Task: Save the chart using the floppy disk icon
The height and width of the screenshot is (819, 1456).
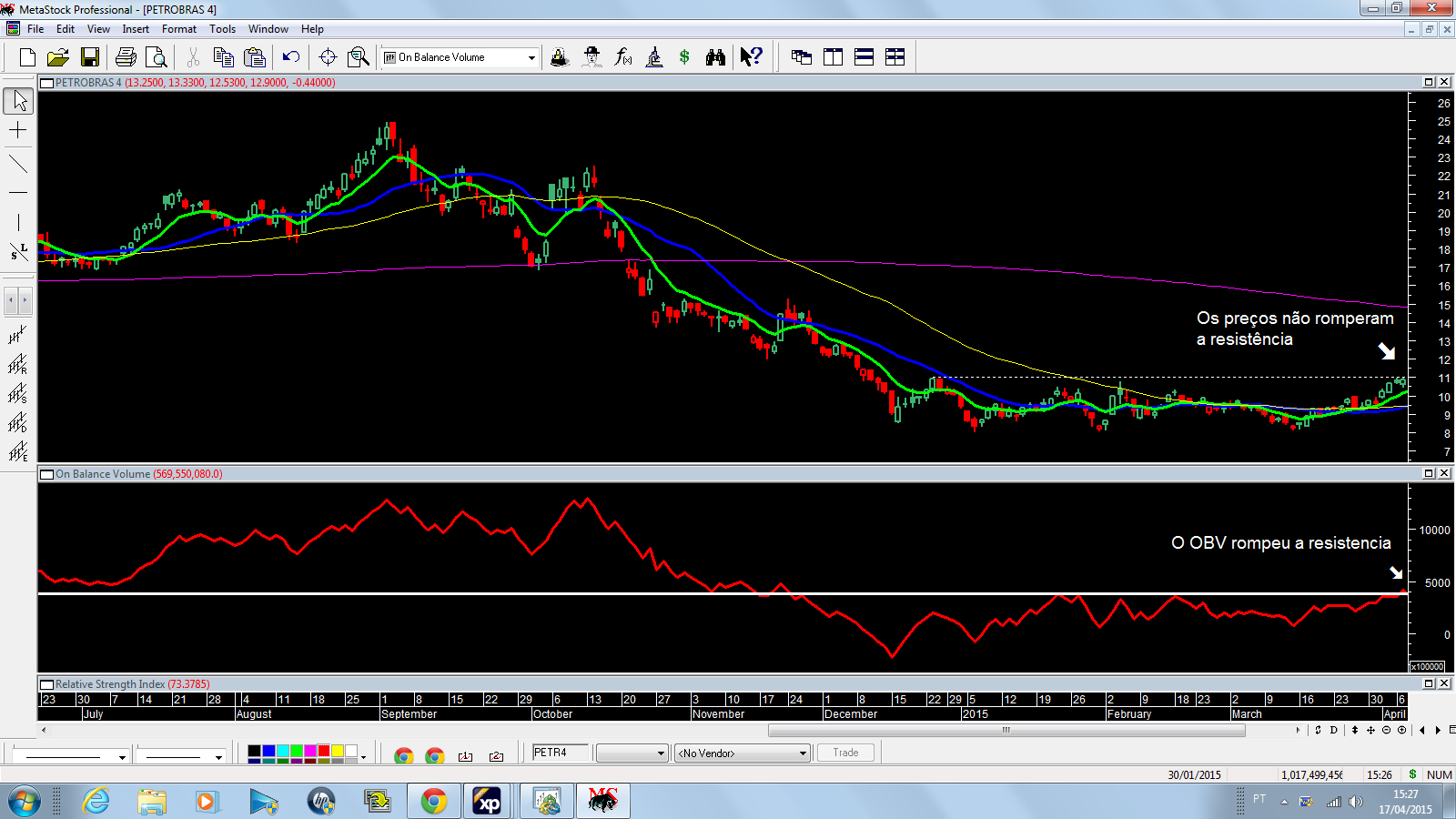Action: point(89,57)
